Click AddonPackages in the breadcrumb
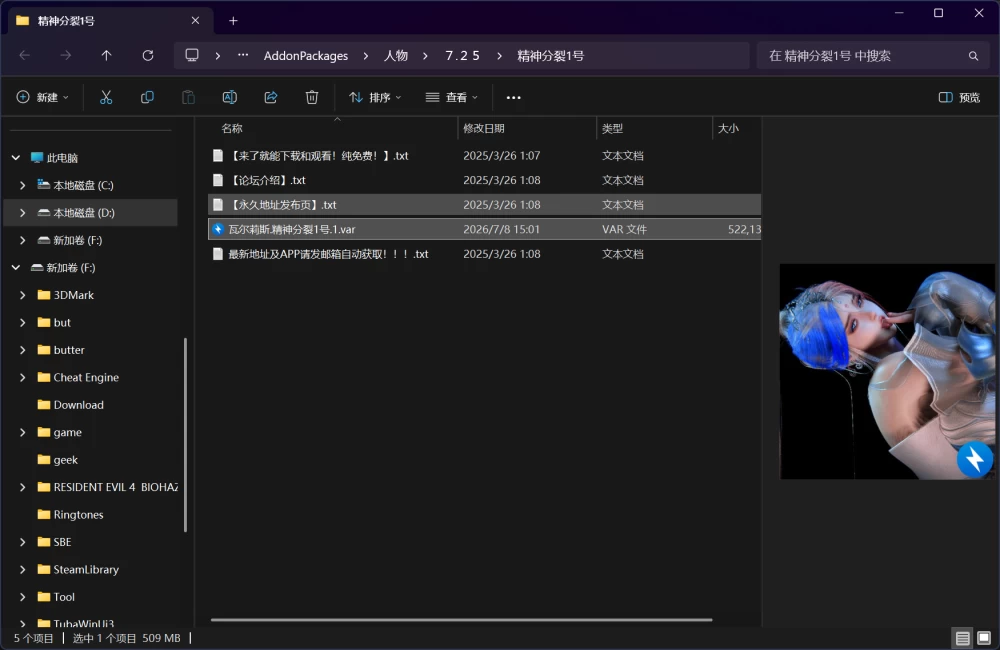 306,56
